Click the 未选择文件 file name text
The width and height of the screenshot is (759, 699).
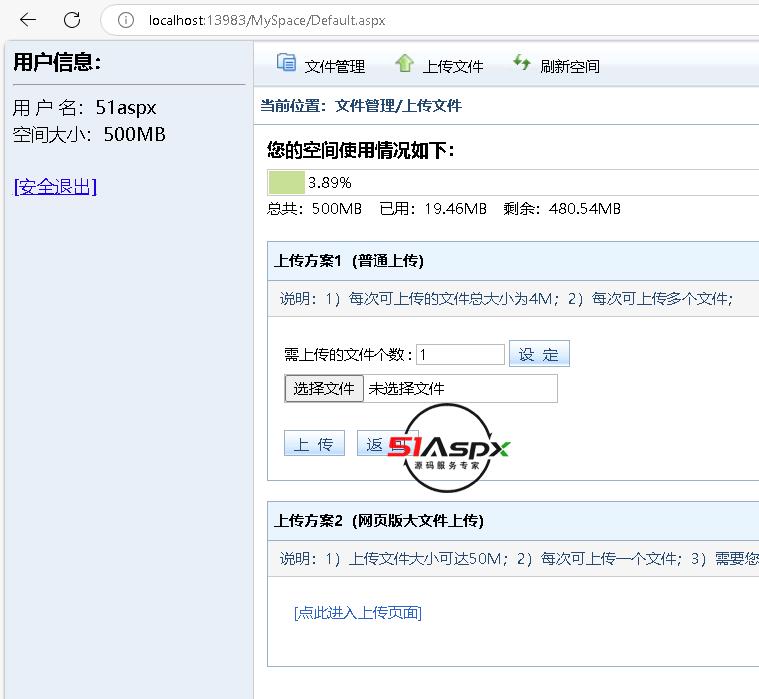(x=406, y=388)
